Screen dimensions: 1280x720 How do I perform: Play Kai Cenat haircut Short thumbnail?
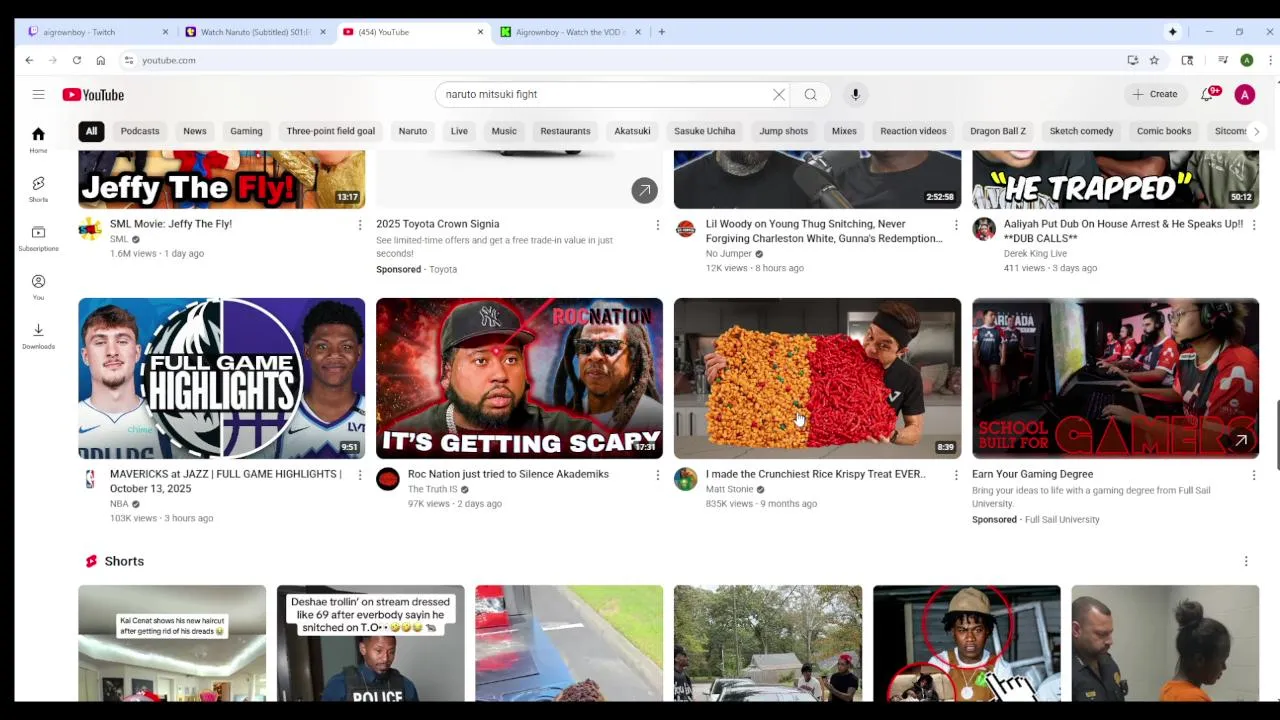[172, 643]
